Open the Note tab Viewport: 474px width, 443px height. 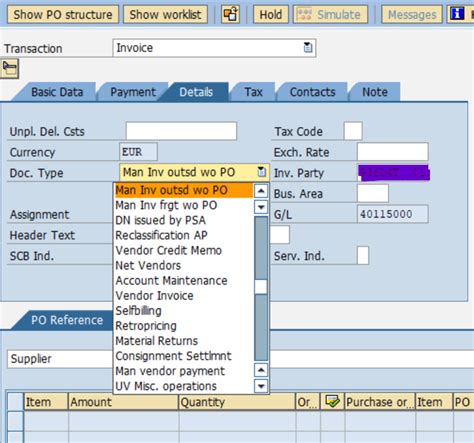click(375, 92)
